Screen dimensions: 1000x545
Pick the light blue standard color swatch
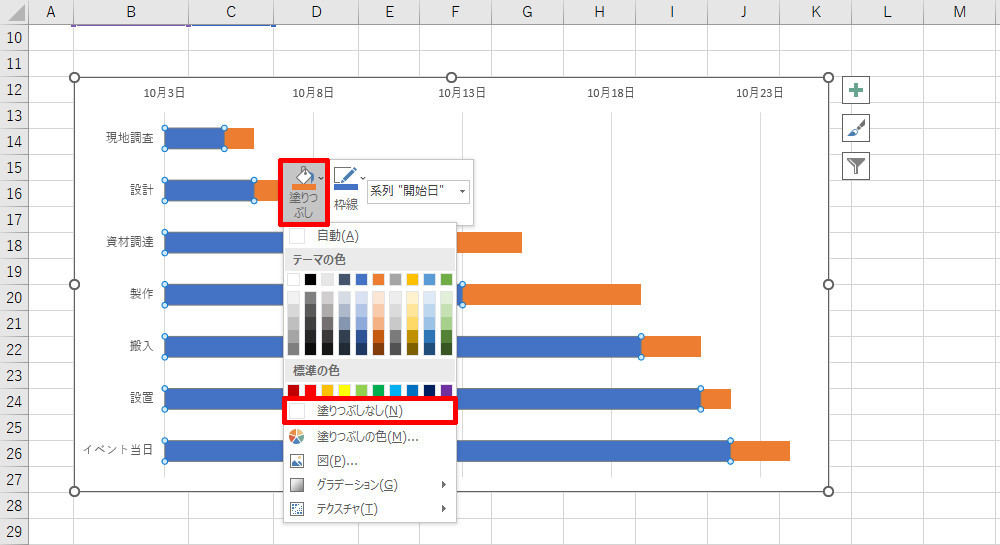395,390
